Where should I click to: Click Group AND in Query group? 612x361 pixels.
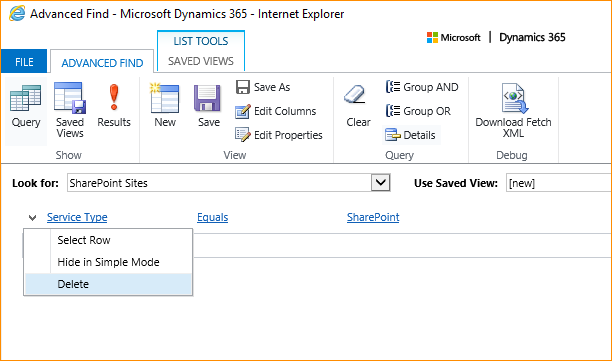[x=422, y=87]
